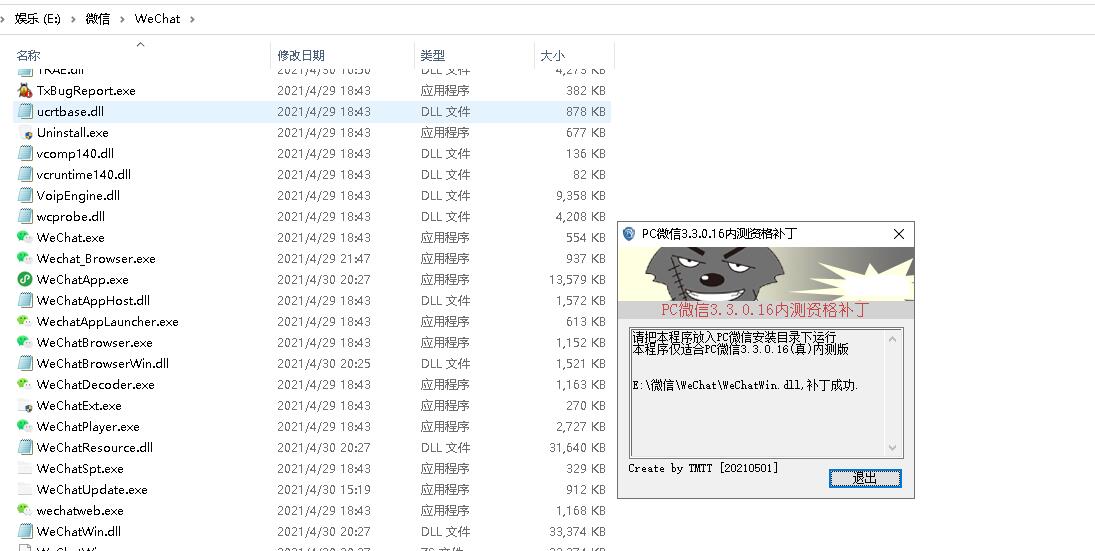Click the WeChatExt.exe file icon

pos(25,405)
